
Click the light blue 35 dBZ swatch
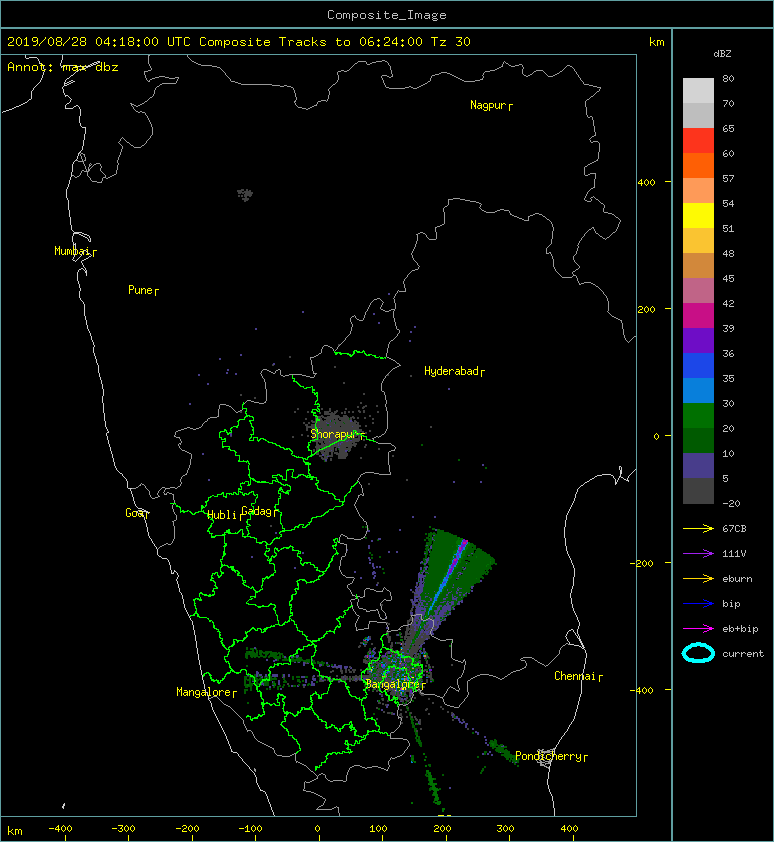[698, 391]
